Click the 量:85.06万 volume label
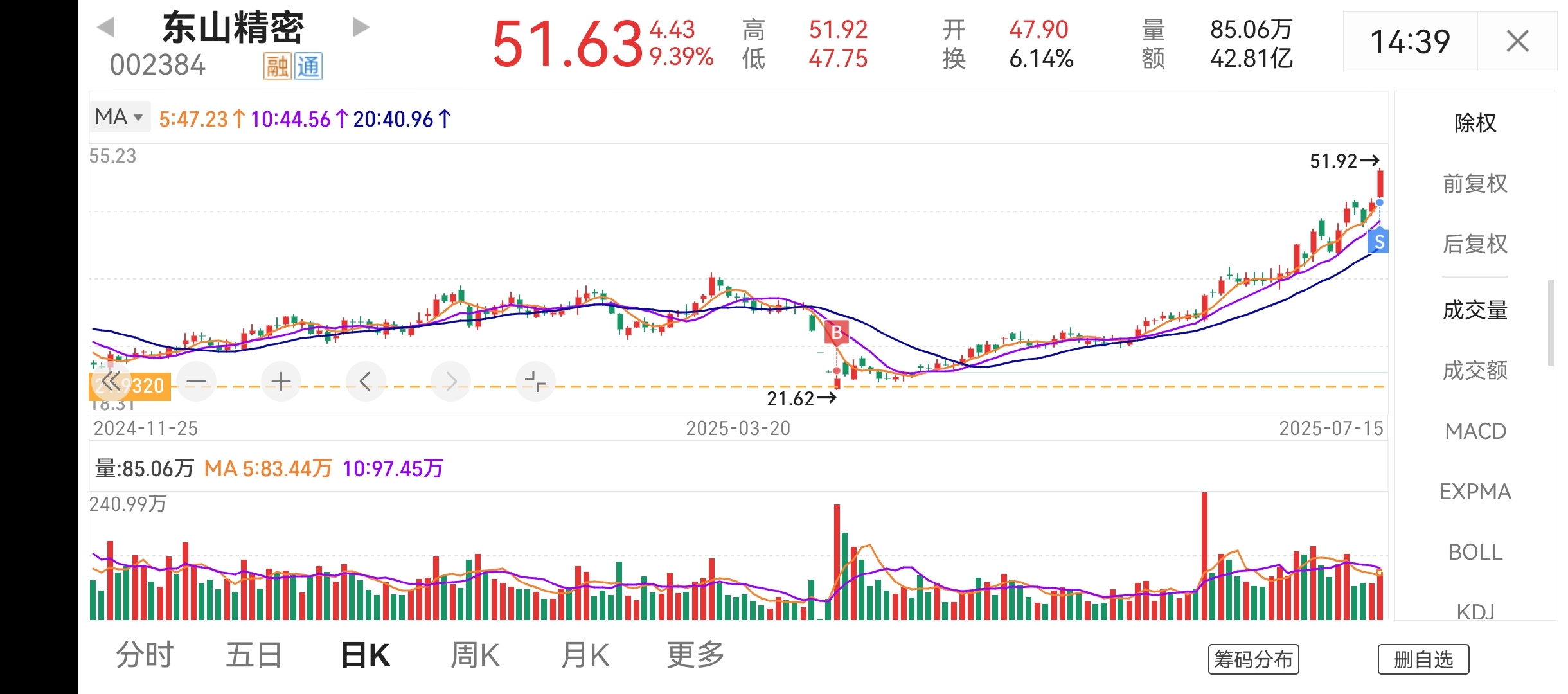 (144, 468)
